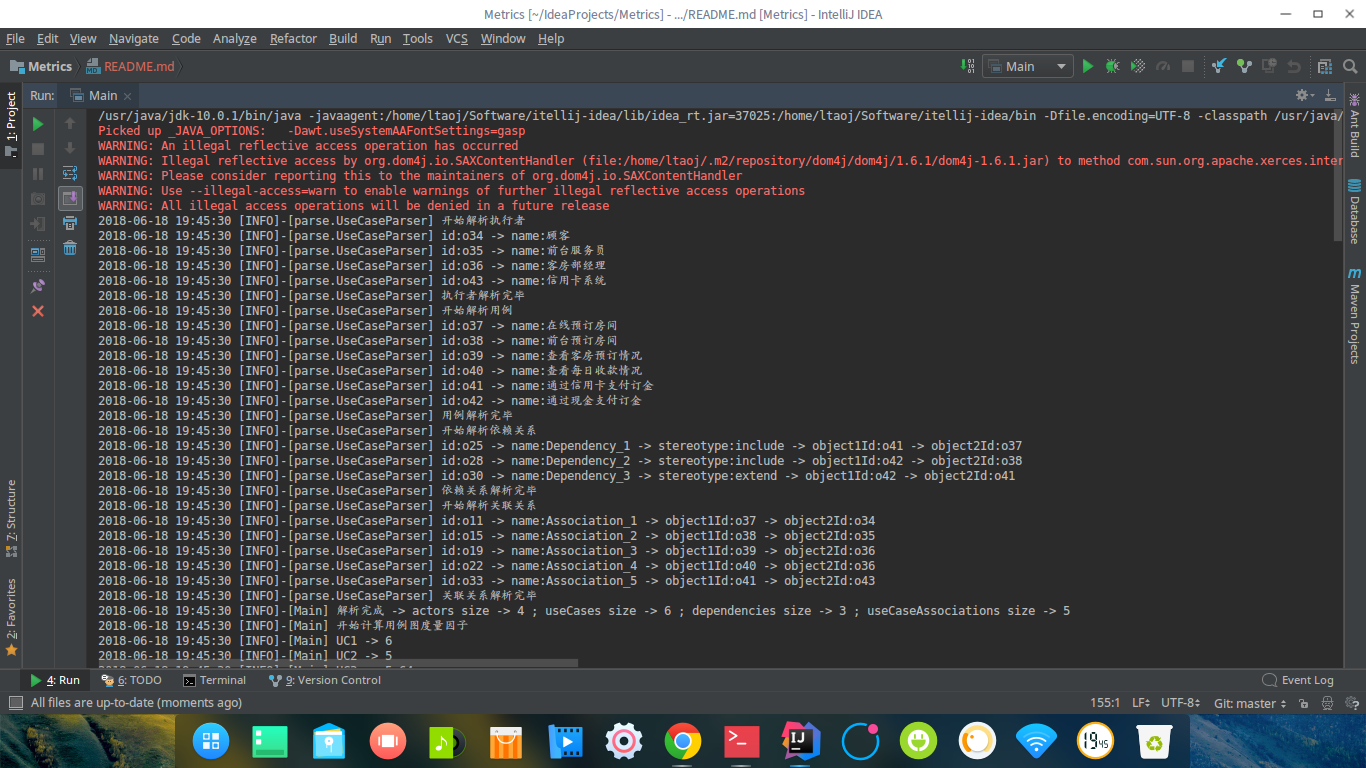Open the File menu
Image resolution: width=1366 pixels, height=768 pixels.
click(x=15, y=38)
